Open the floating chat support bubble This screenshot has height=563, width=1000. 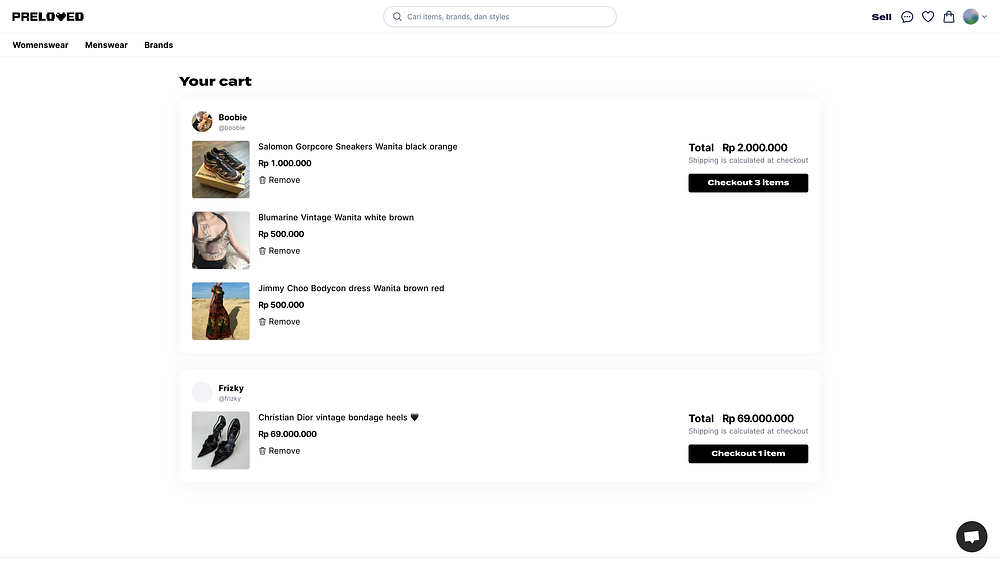point(971,536)
